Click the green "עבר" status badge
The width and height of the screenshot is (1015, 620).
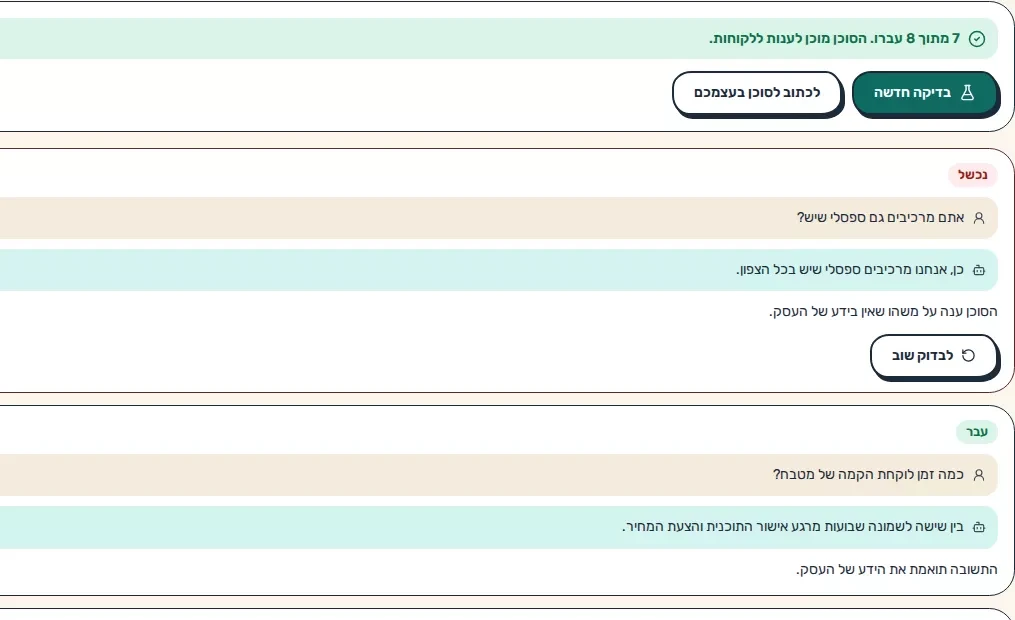977,432
